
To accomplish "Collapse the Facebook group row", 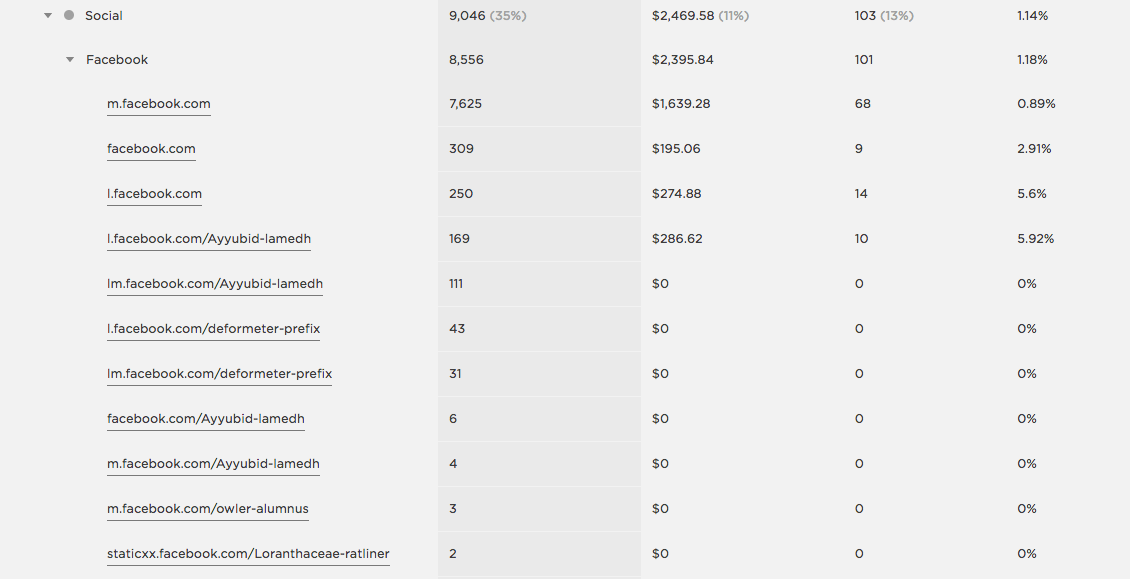I will (70, 60).
